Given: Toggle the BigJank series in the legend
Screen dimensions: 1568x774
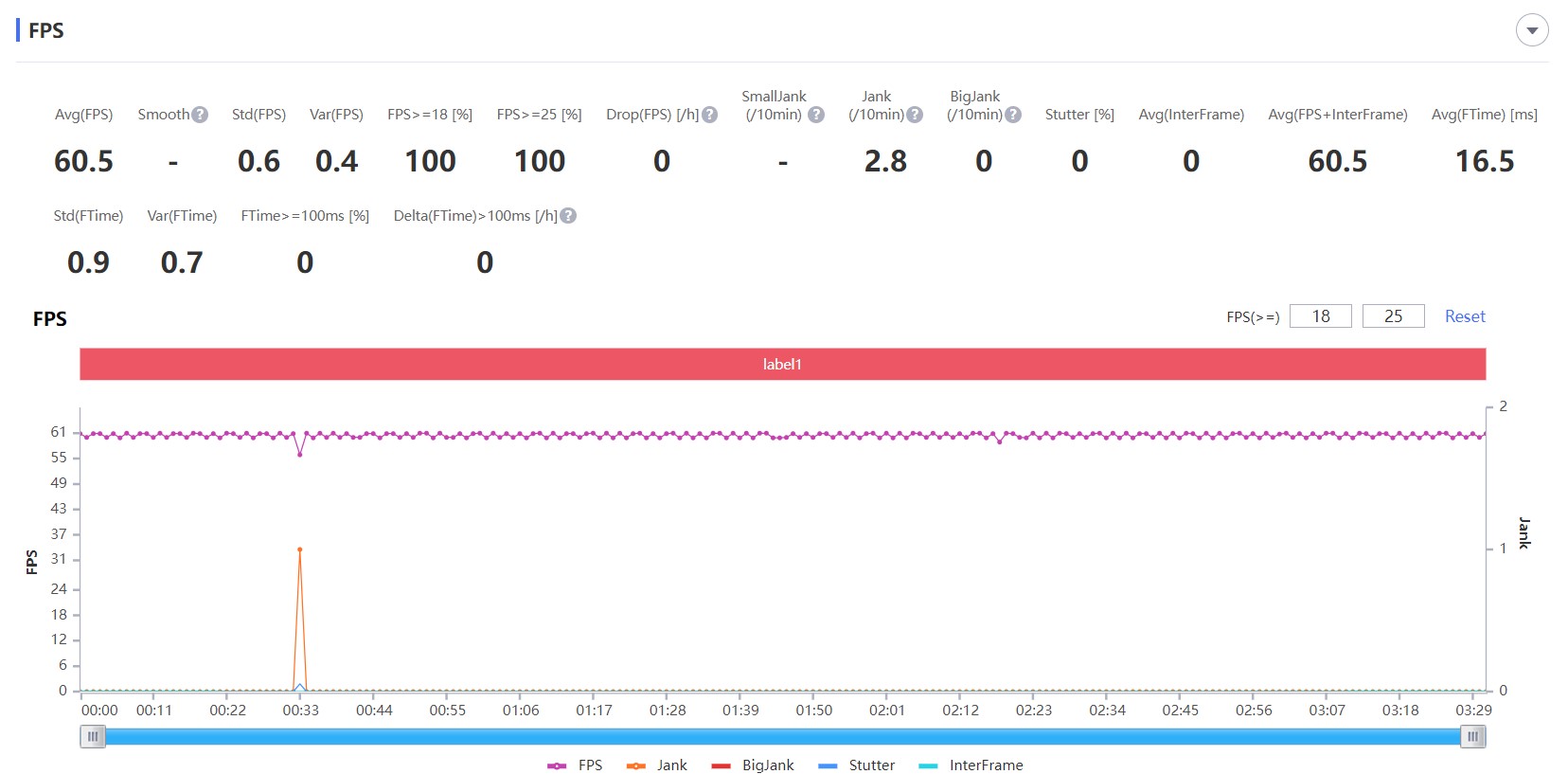Looking at the screenshot, I should click(753, 765).
